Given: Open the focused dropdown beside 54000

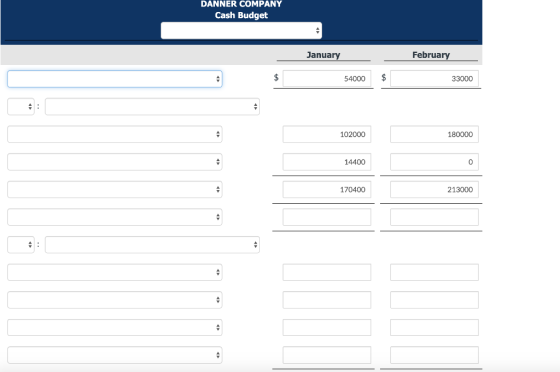Looking at the screenshot, I should pyautogui.click(x=115, y=79).
